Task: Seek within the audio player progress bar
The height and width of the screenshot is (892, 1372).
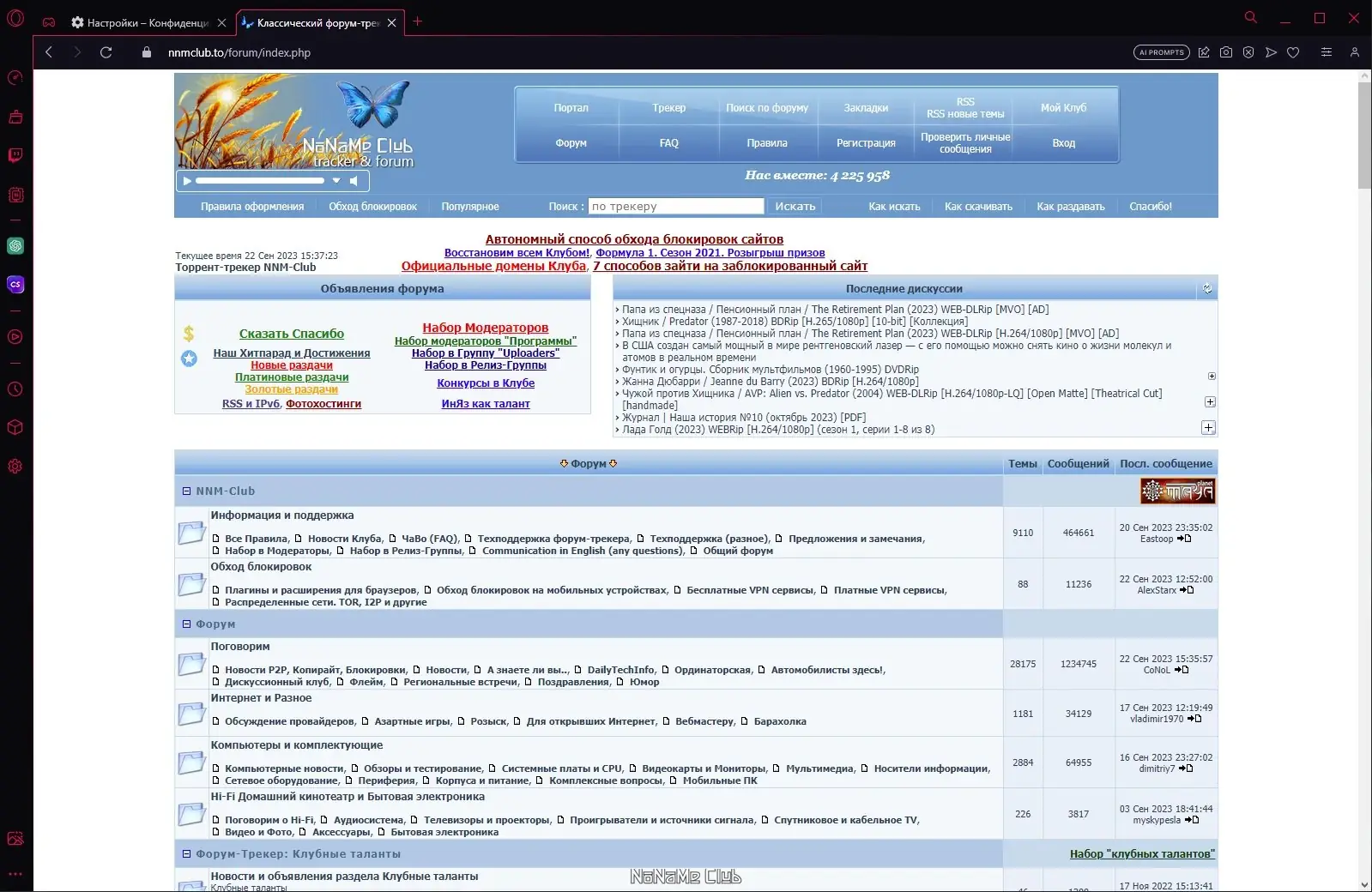Action: (260, 181)
